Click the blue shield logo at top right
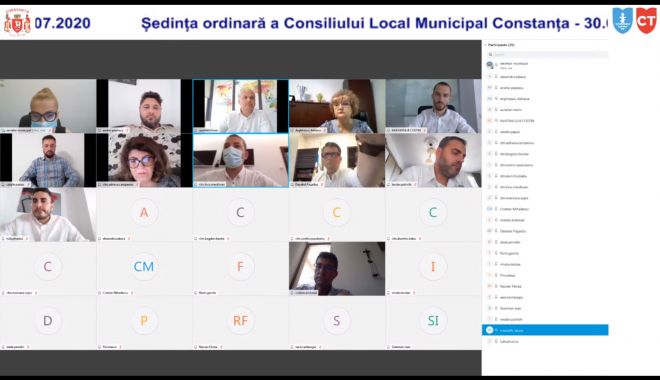The image size is (660, 380). pyautogui.click(x=623, y=21)
